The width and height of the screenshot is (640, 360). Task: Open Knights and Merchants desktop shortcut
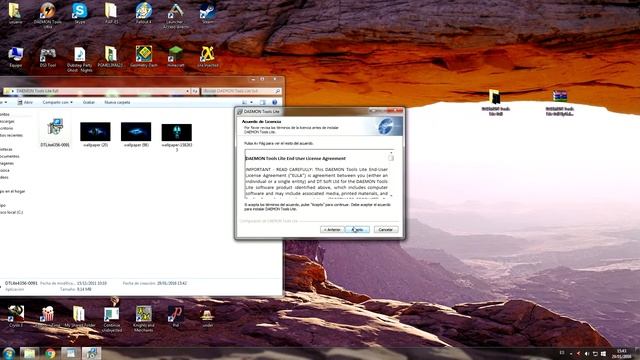point(144,318)
